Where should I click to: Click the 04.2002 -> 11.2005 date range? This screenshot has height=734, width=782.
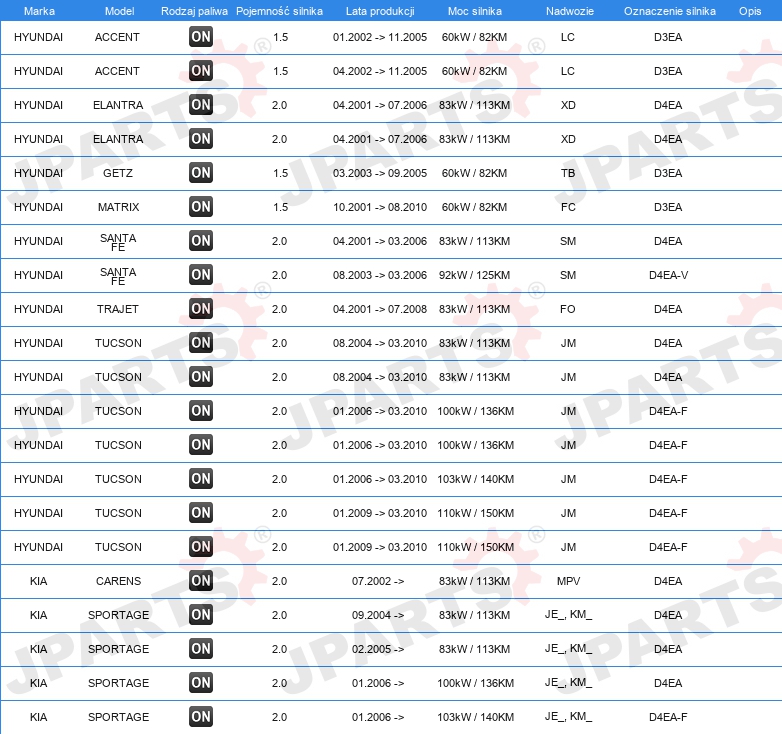(380, 71)
